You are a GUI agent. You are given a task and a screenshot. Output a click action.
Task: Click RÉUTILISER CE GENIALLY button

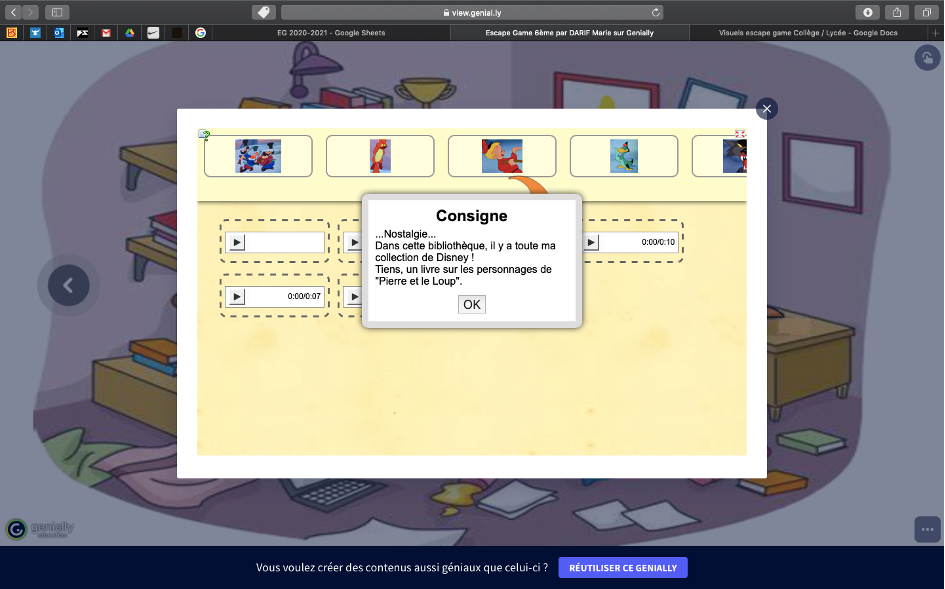point(623,568)
